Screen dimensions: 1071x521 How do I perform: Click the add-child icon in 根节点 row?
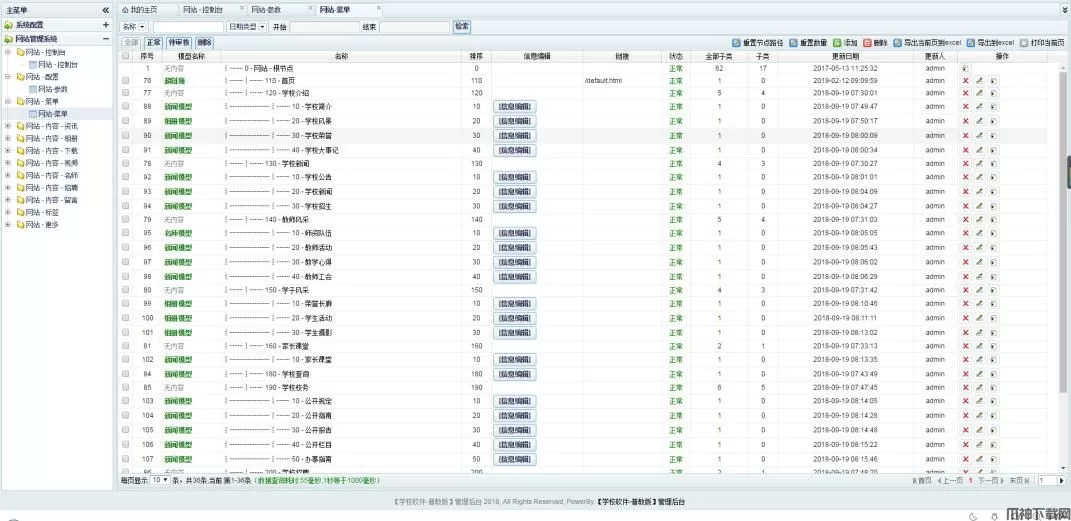[x=965, y=68]
